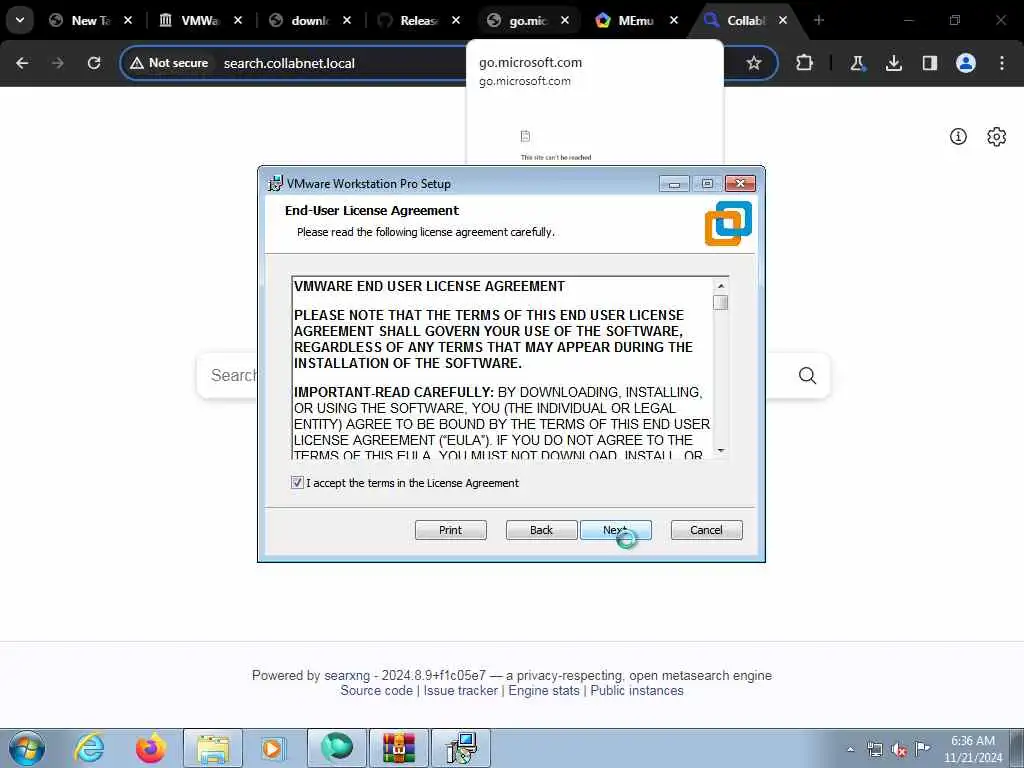Click license scrollbar up arrow
Viewport: 1024px width, 768px height.
pos(720,286)
